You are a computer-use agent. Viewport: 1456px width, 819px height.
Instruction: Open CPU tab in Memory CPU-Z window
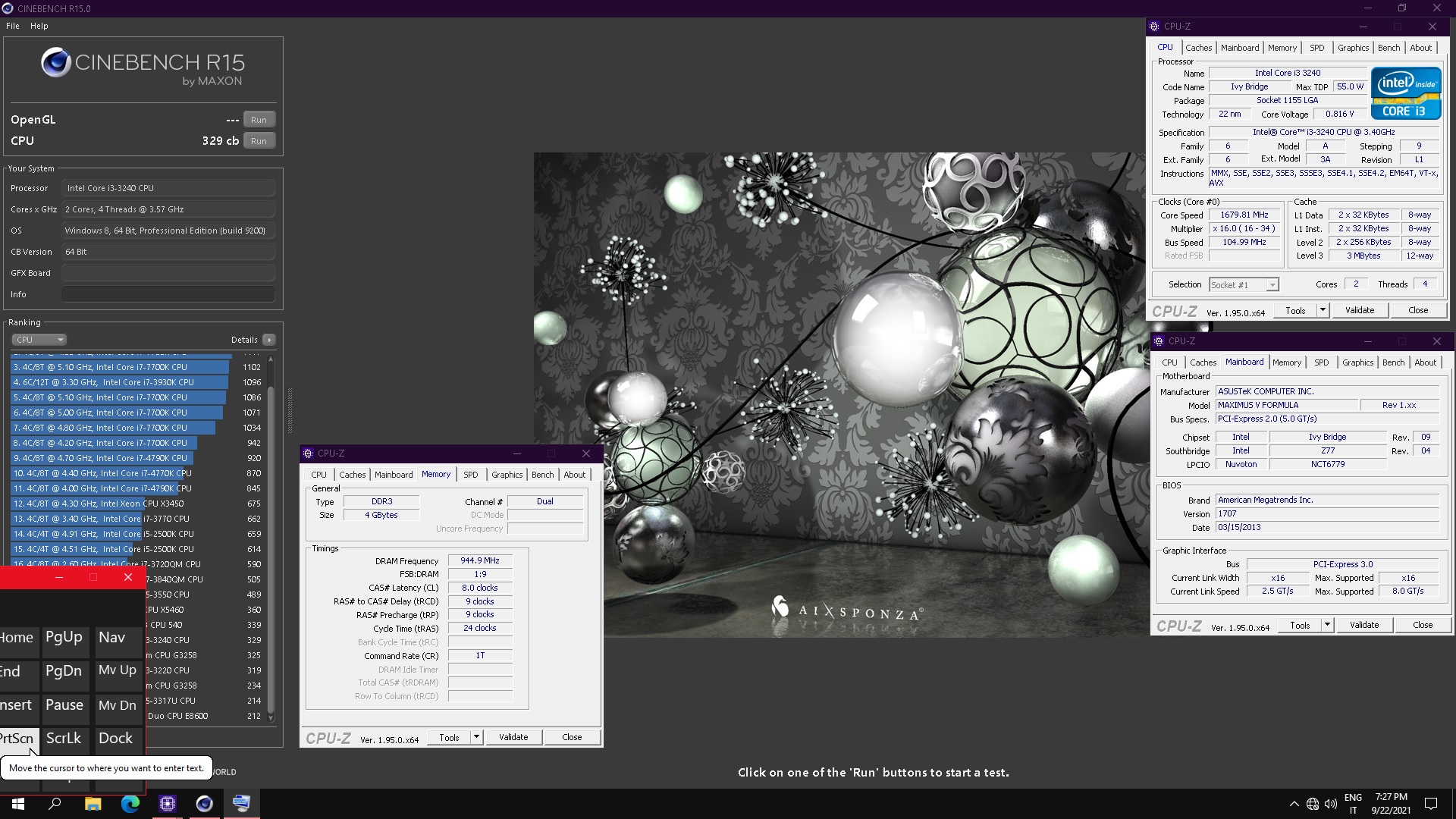[x=318, y=475]
